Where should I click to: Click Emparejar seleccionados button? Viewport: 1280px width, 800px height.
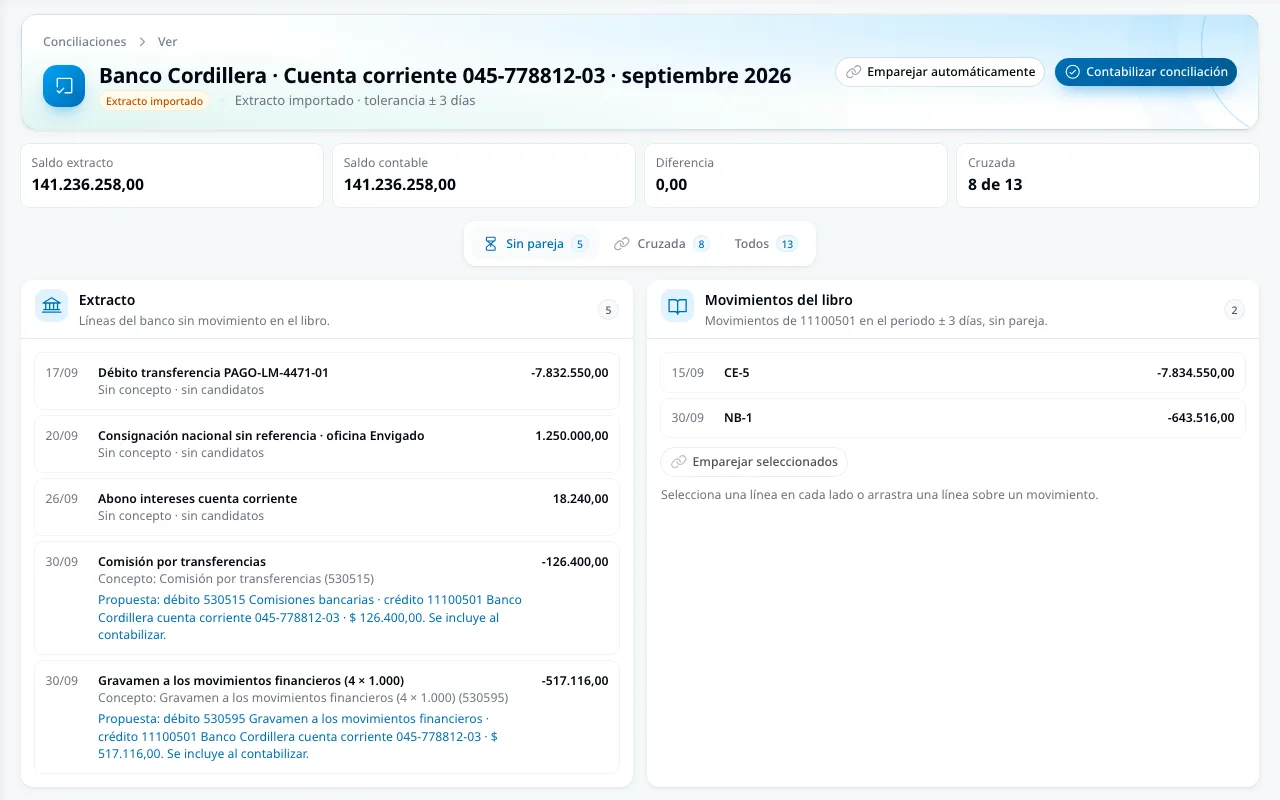pos(754,462)
